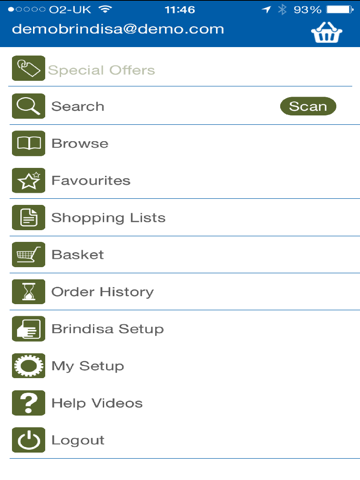Viewport: 360px width, 480px height.
Task: Tap the Basket trolley icon
Action: tap(28, 254)
